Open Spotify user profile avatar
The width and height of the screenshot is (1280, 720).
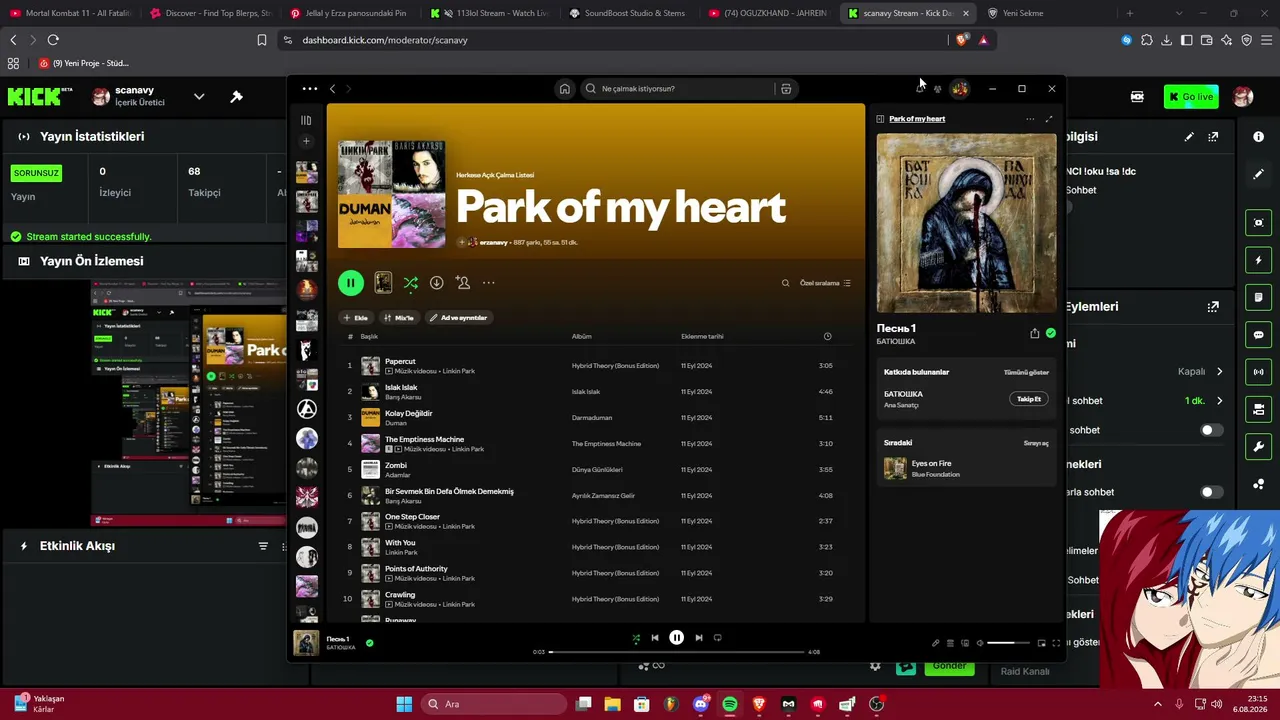click(960, 89)
